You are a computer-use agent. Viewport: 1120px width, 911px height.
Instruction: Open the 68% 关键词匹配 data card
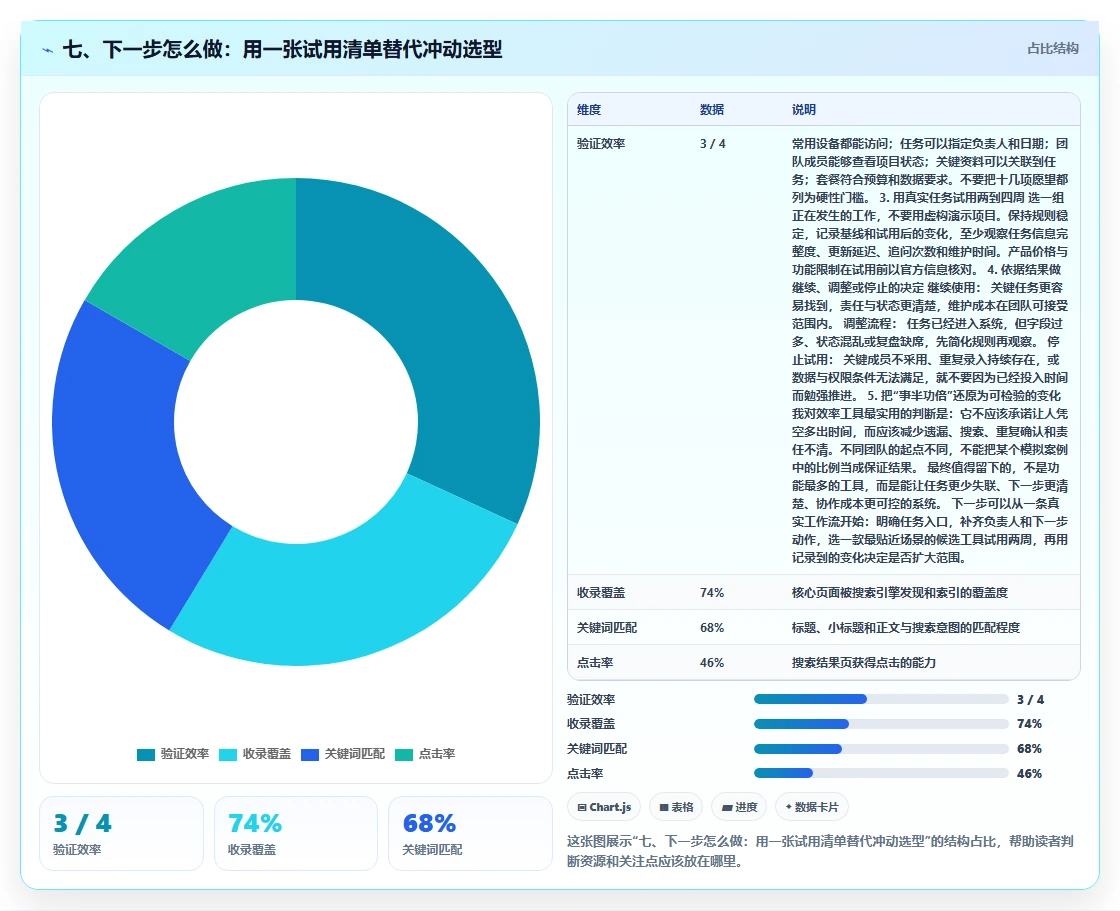[470, 834]
